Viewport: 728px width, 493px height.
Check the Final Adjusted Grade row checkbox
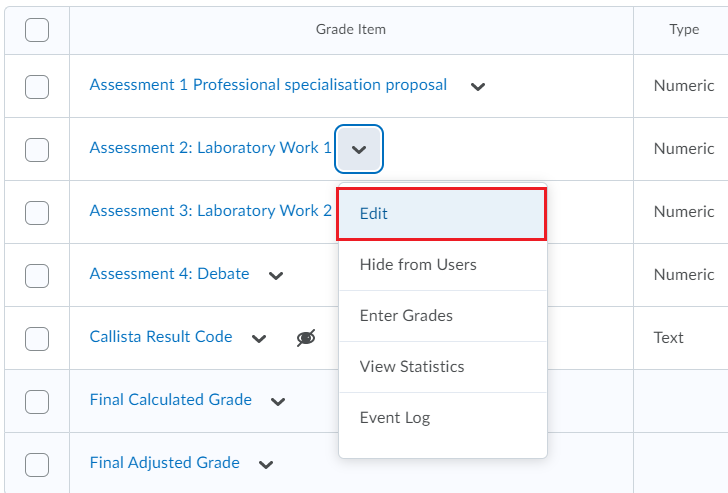pyautogui.click(x=37, y=465)
